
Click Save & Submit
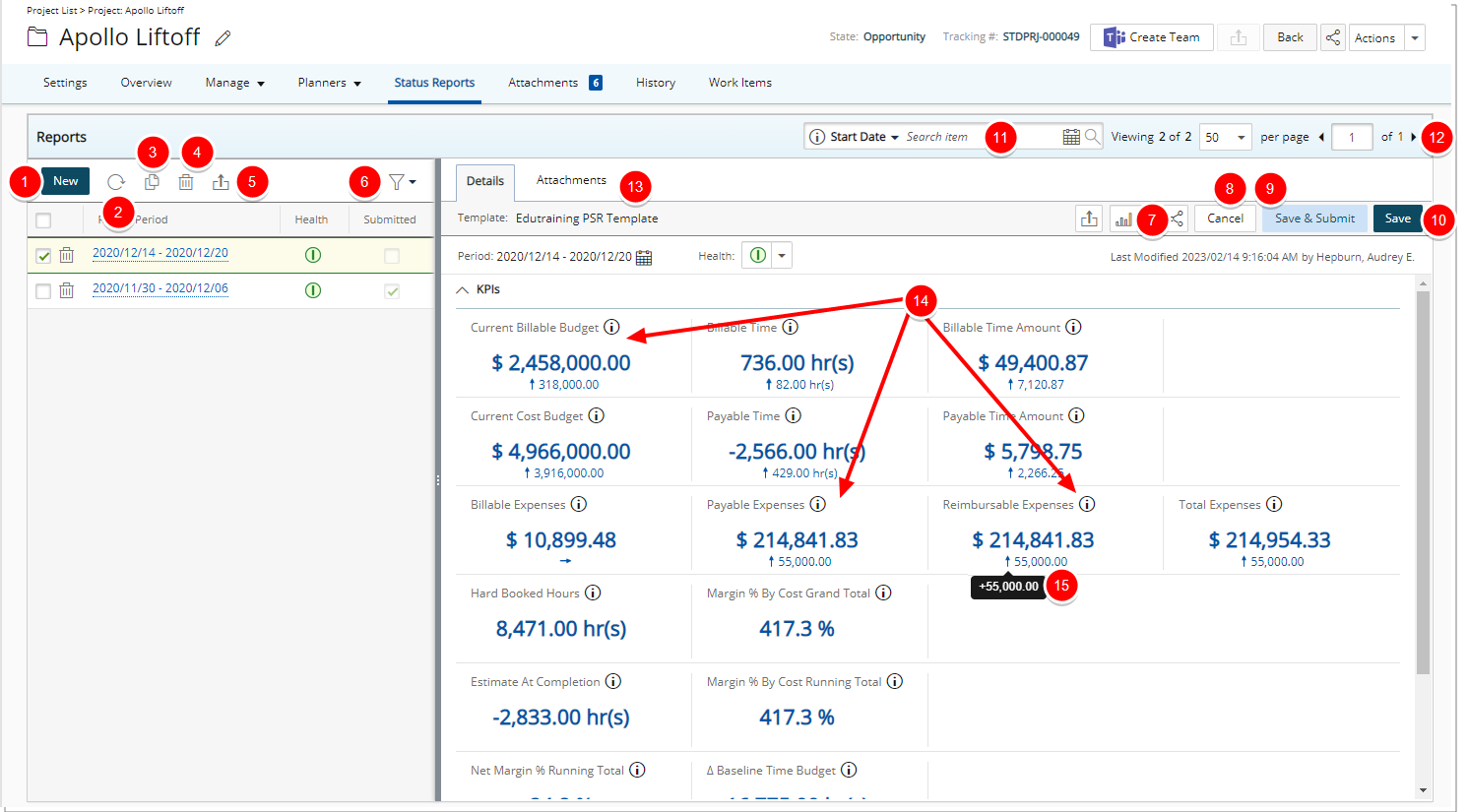tap(1314, 219)
